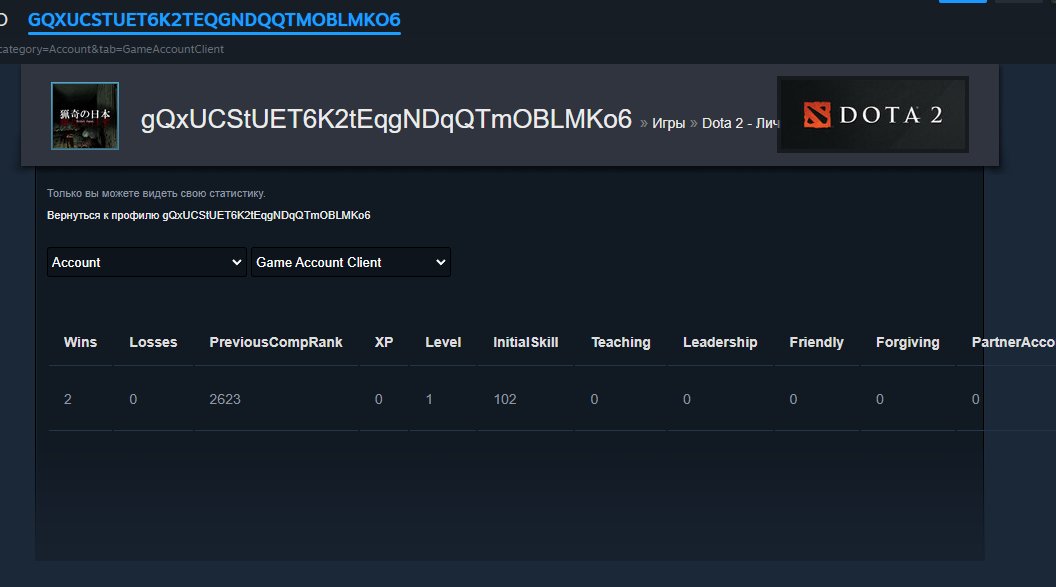1056x587 pixels.
Task: Open the GQXUCSTUET6K2TEQGNDQQTMOBLMKO6 top navigation link
Action: click(x=214, y=20)
